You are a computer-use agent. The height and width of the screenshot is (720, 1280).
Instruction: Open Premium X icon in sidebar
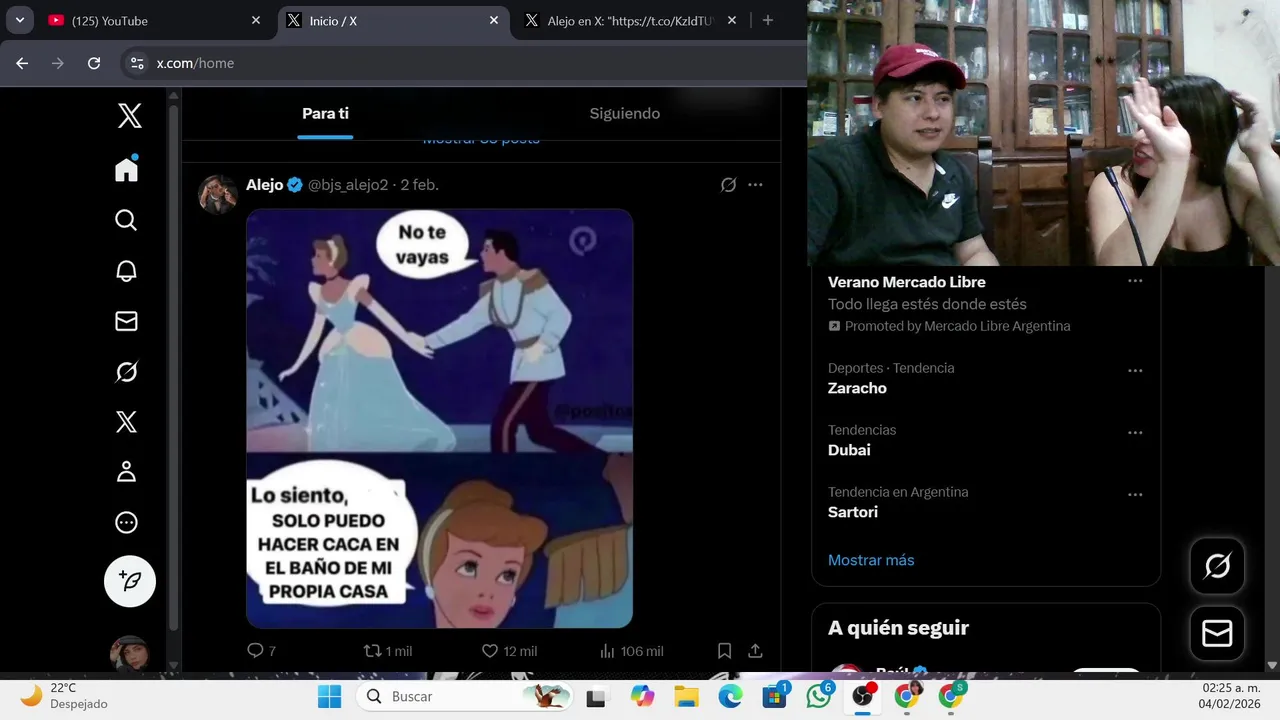click(x=126, y=422)
